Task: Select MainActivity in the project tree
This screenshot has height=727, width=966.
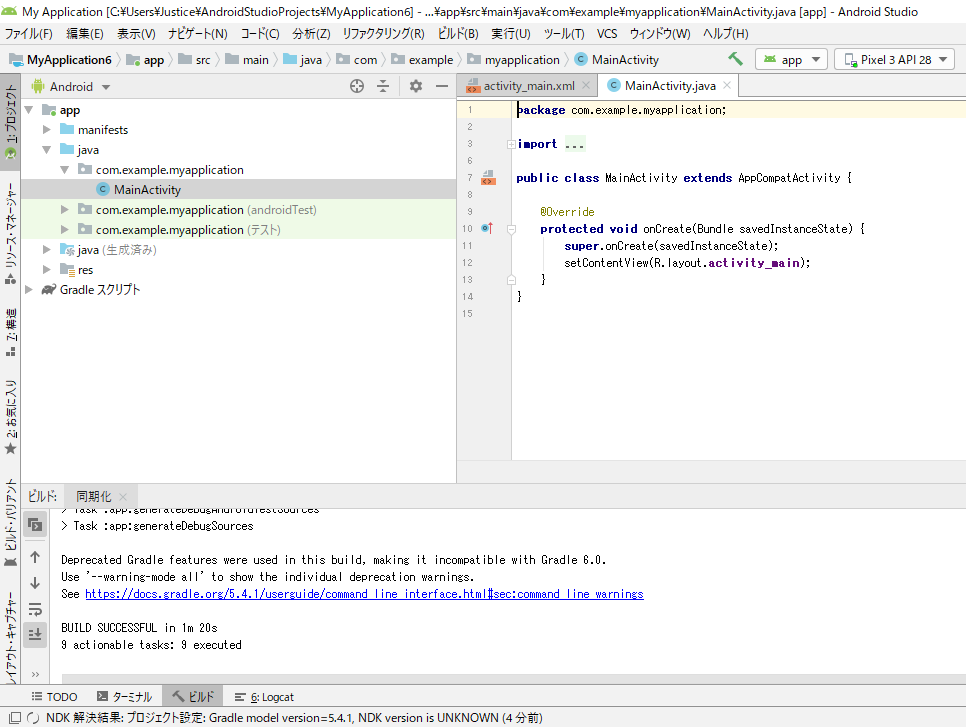Action: tap(147, 190)
